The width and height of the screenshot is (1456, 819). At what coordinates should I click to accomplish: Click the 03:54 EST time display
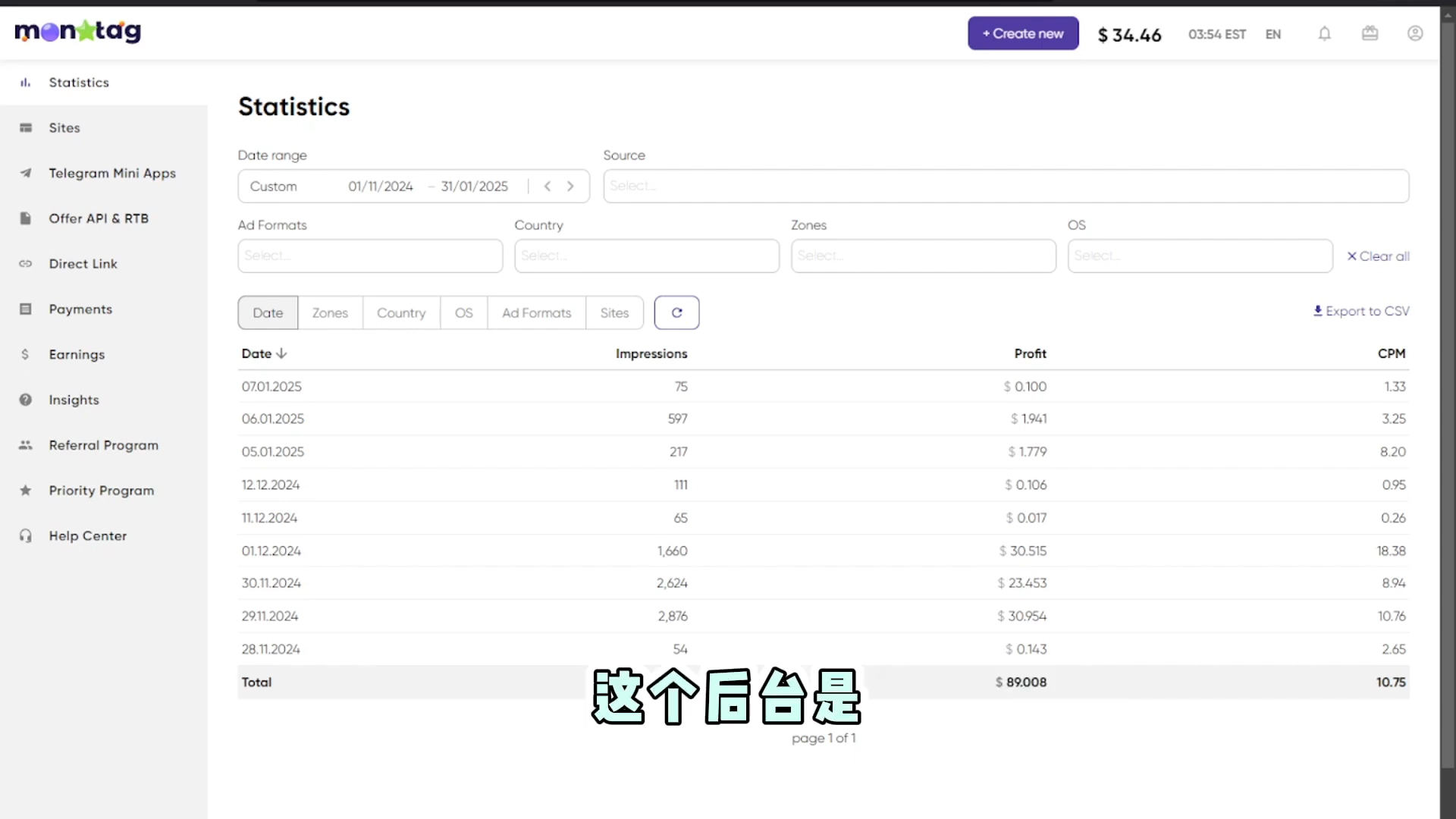coord(1217,34)
